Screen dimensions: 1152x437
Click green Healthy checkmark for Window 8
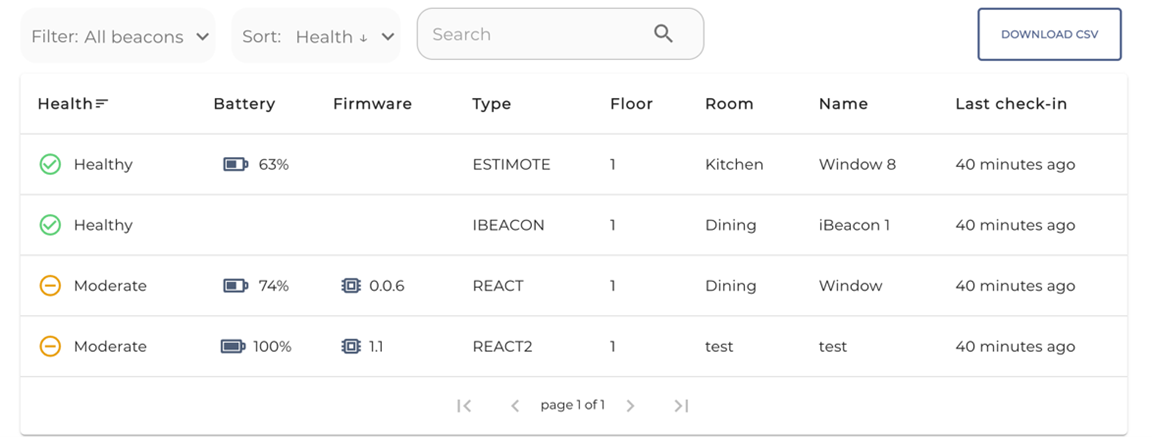click(x=50, y=165)
